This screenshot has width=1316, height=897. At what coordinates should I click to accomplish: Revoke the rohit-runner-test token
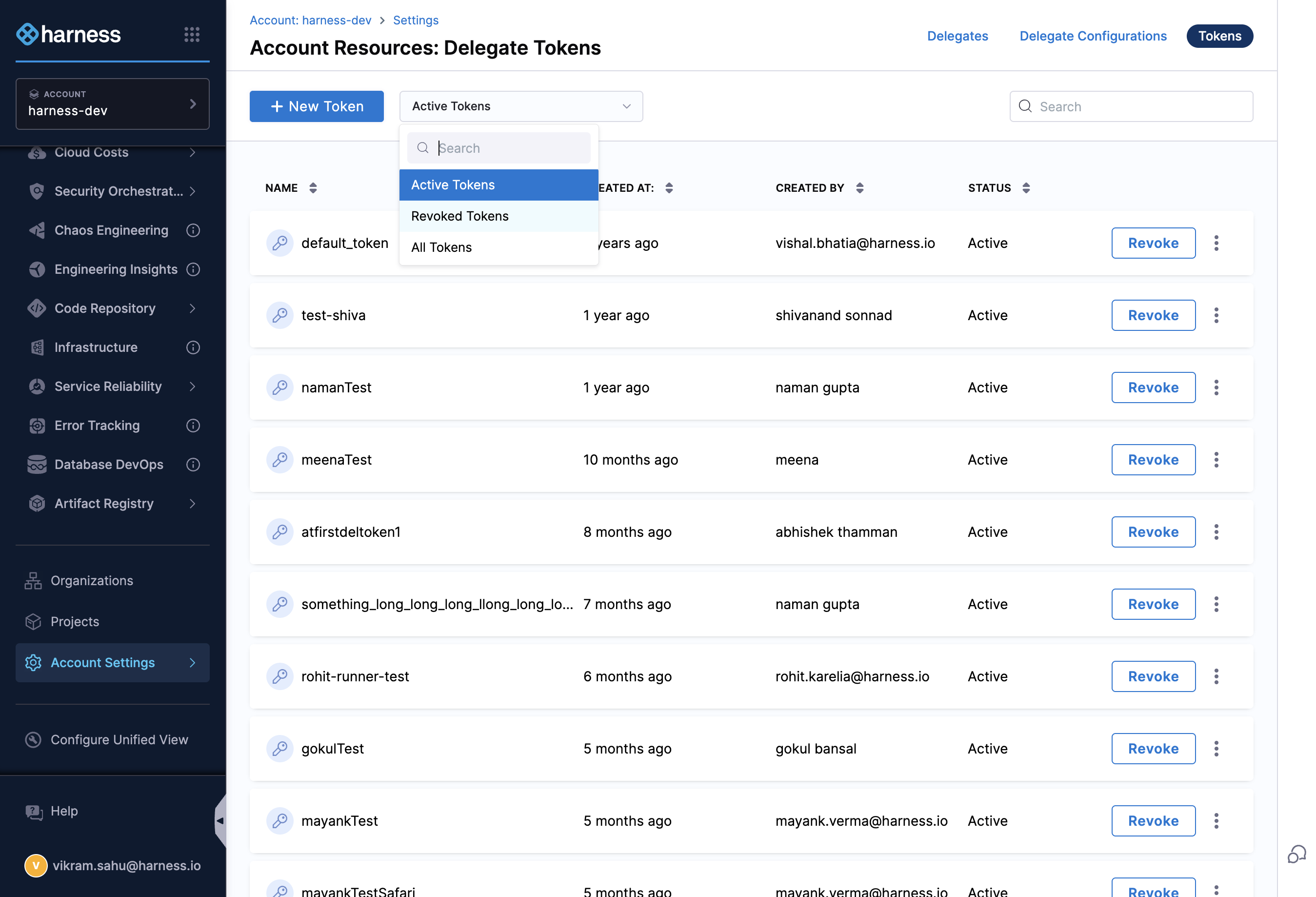click(x=1153, y=676)
